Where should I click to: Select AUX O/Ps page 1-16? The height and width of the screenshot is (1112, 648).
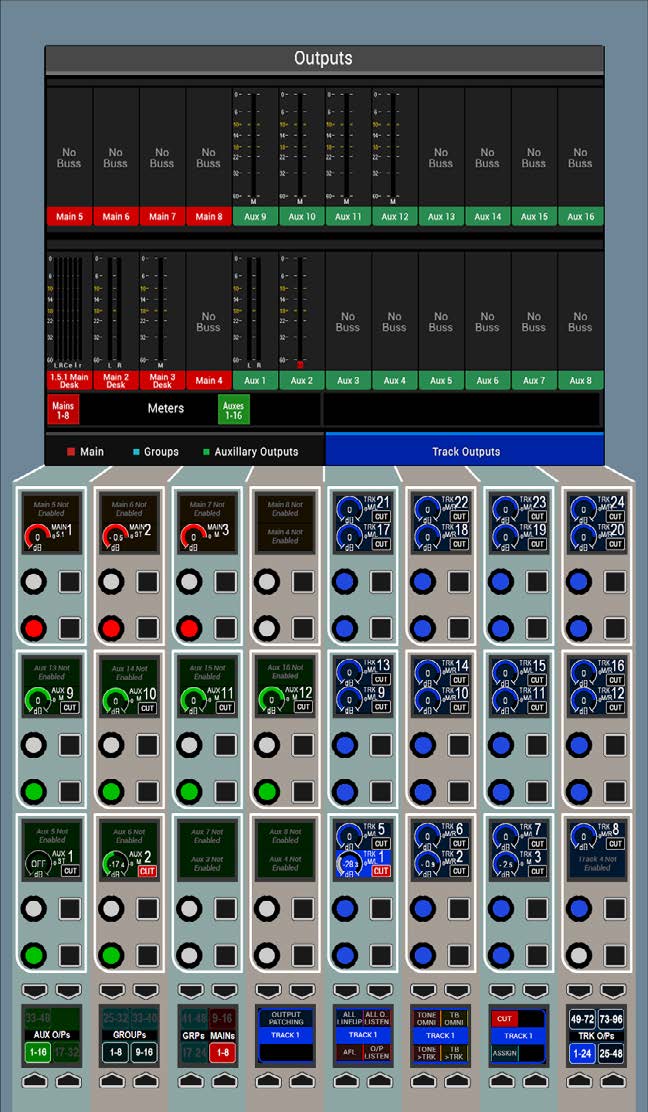click(38, 1052)
